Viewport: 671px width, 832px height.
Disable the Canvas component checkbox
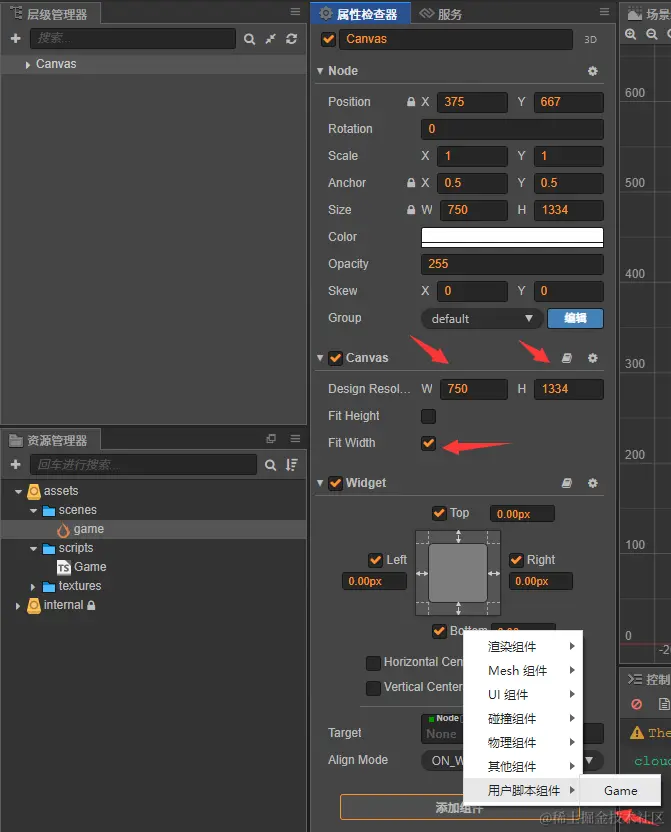coord(335,358)
